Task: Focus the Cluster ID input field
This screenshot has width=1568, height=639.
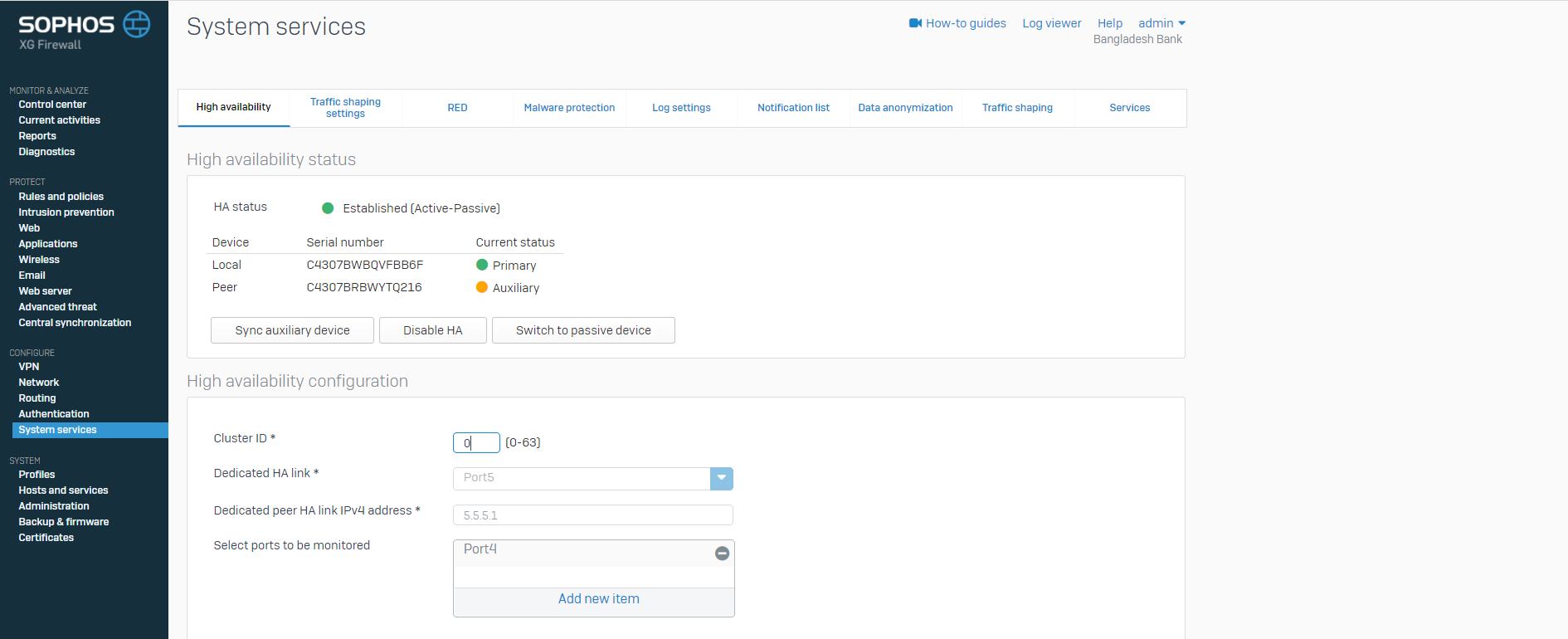Action: [x=476, y=443]
